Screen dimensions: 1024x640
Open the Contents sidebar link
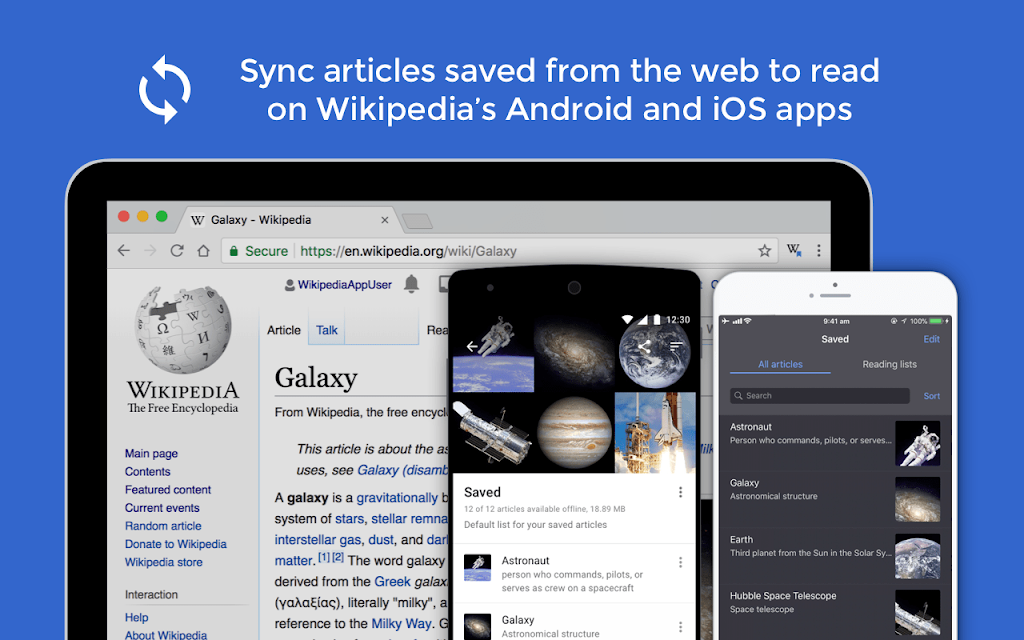148,472
